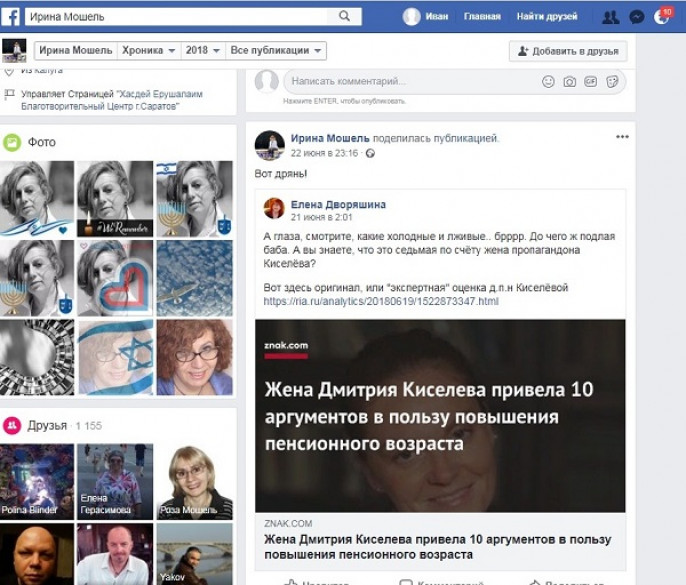Viewport: 686px width, 585px height.
Task: Open the ZNAK.COM article title link below image
Action: (x=438, y=547)
